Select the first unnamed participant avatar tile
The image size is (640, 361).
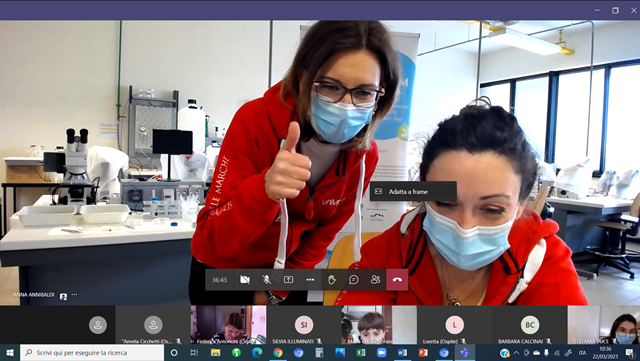[x=98, y=325]
